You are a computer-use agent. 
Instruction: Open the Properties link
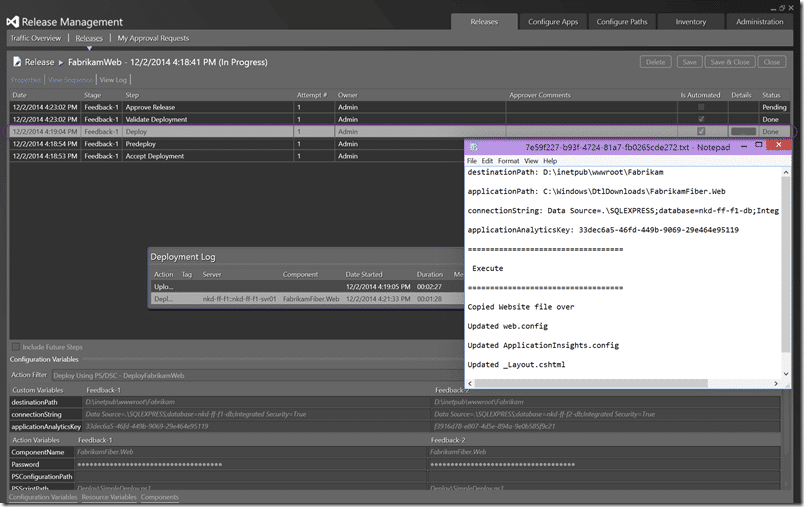pyautogui.click(x=26, y=80)
